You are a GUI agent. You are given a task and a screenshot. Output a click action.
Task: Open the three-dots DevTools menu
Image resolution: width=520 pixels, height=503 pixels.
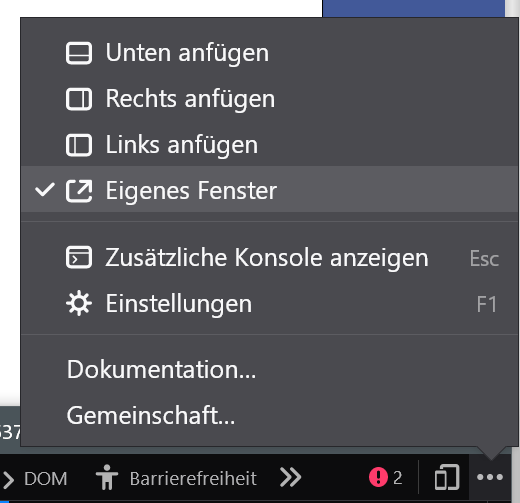(490, 477)
